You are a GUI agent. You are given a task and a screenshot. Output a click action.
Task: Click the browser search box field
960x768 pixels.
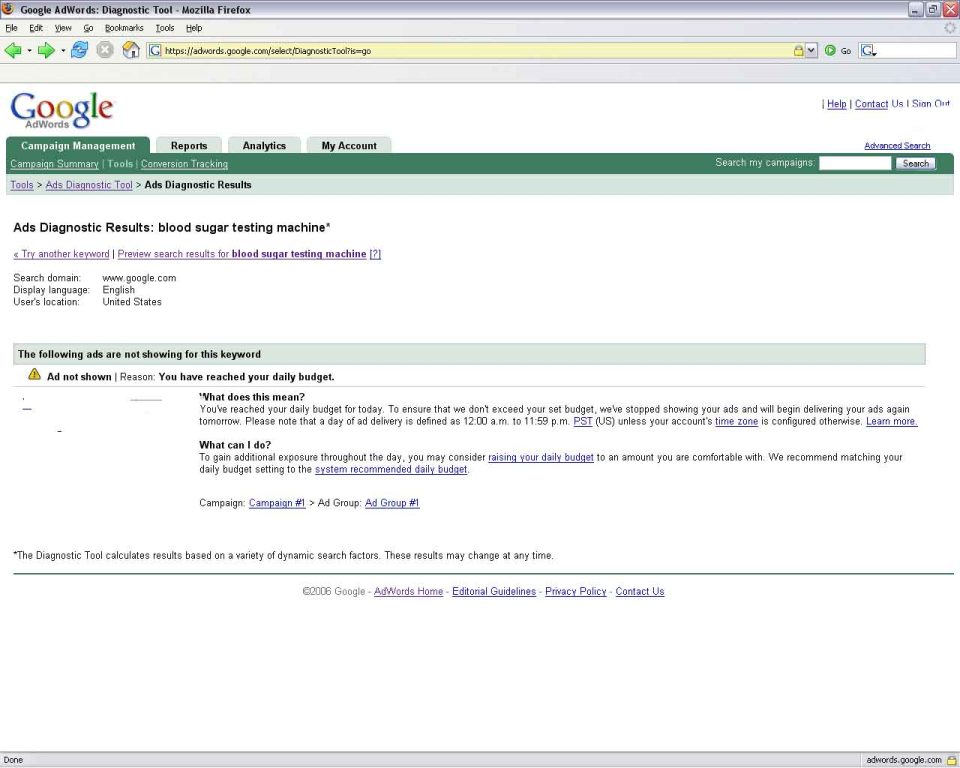(907, 51)
